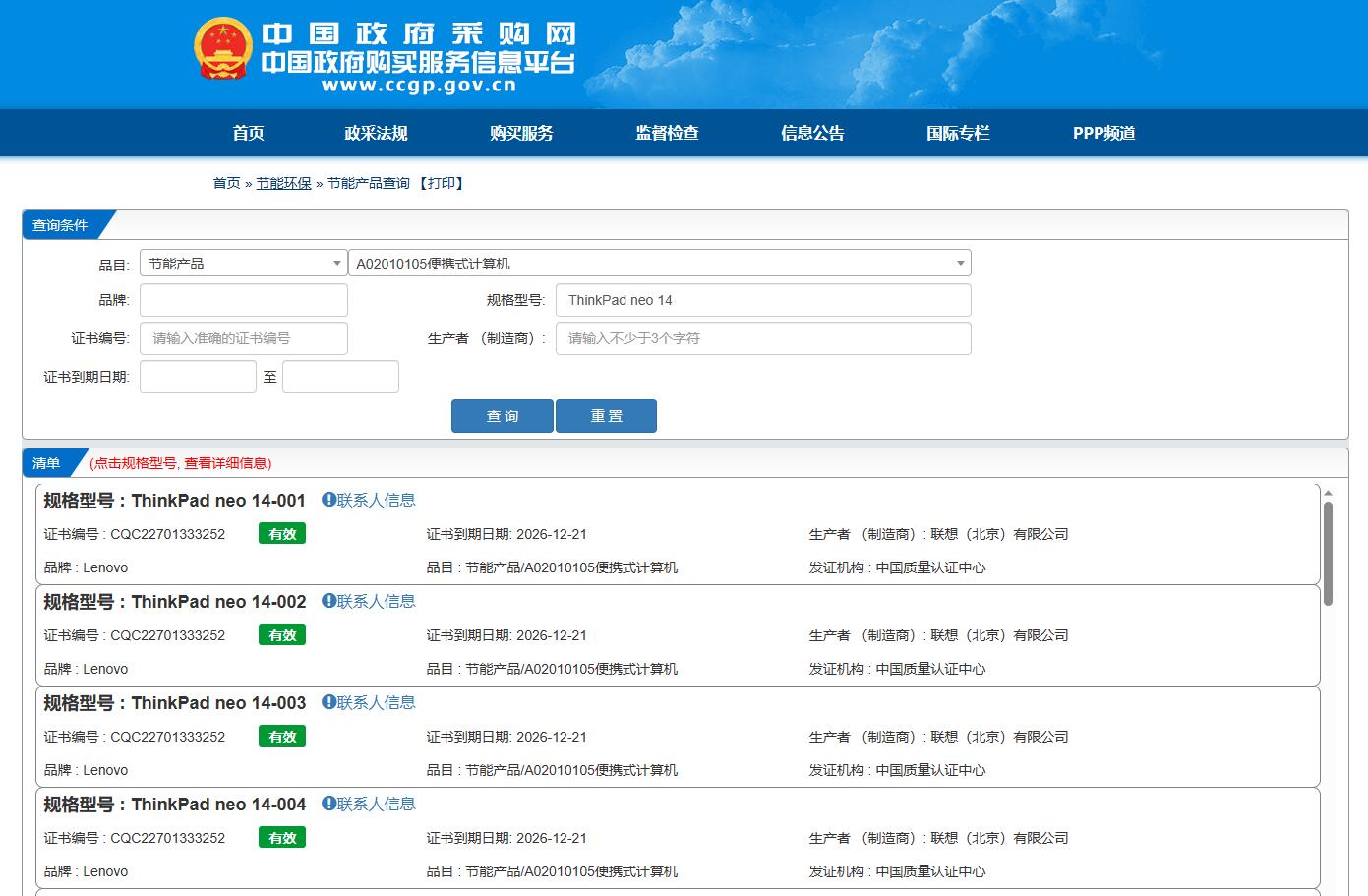Click info icon beside ThinkPad neo 14-004
This screenshot has height=896, width=1368.
coord(328,804)
